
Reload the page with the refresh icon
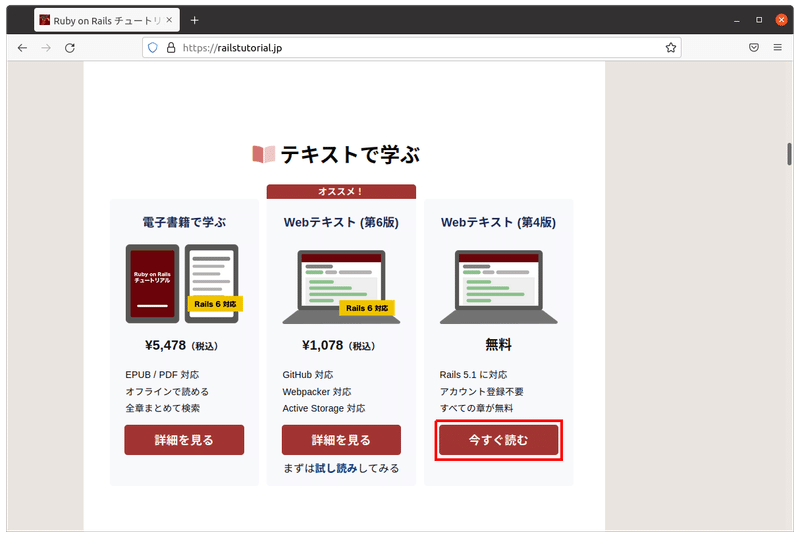tap(70, 48)
